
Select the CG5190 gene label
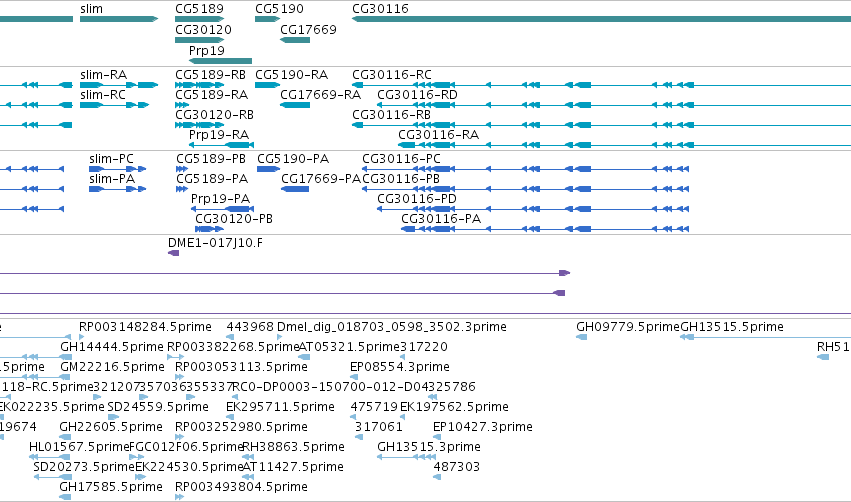(x=280, y=9)
